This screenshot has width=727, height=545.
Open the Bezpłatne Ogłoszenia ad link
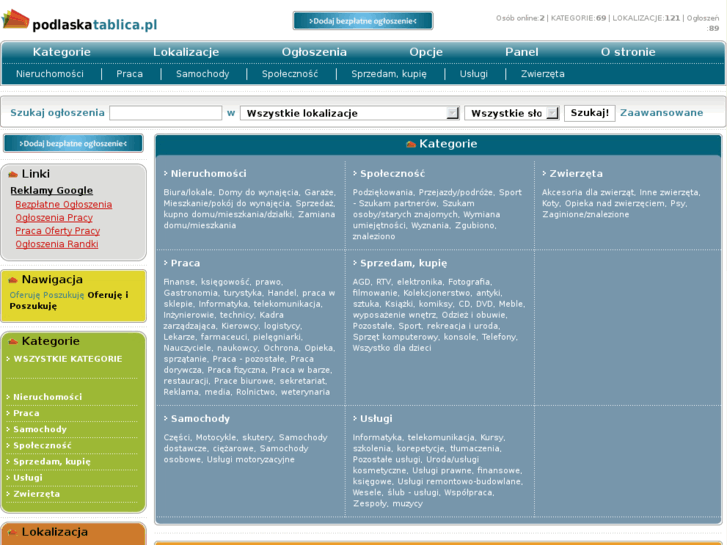[x=64, y=205]
